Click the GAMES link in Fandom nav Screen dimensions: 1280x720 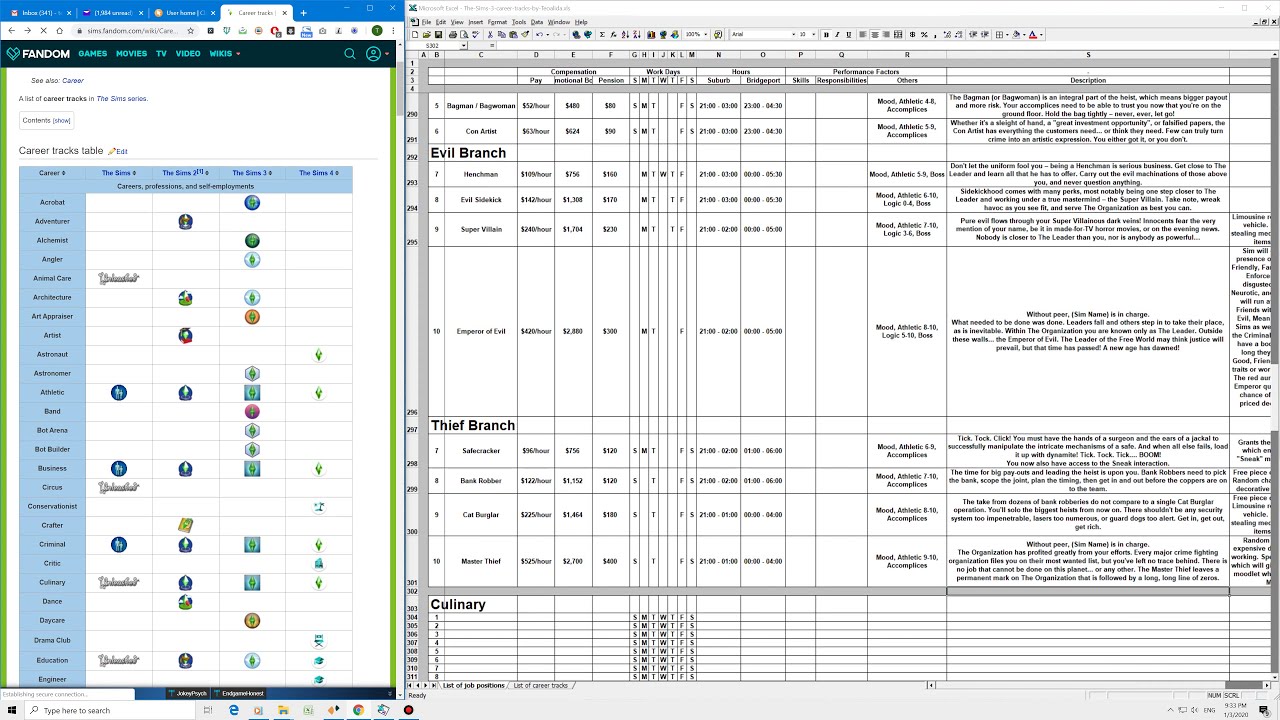click(92, 54)
